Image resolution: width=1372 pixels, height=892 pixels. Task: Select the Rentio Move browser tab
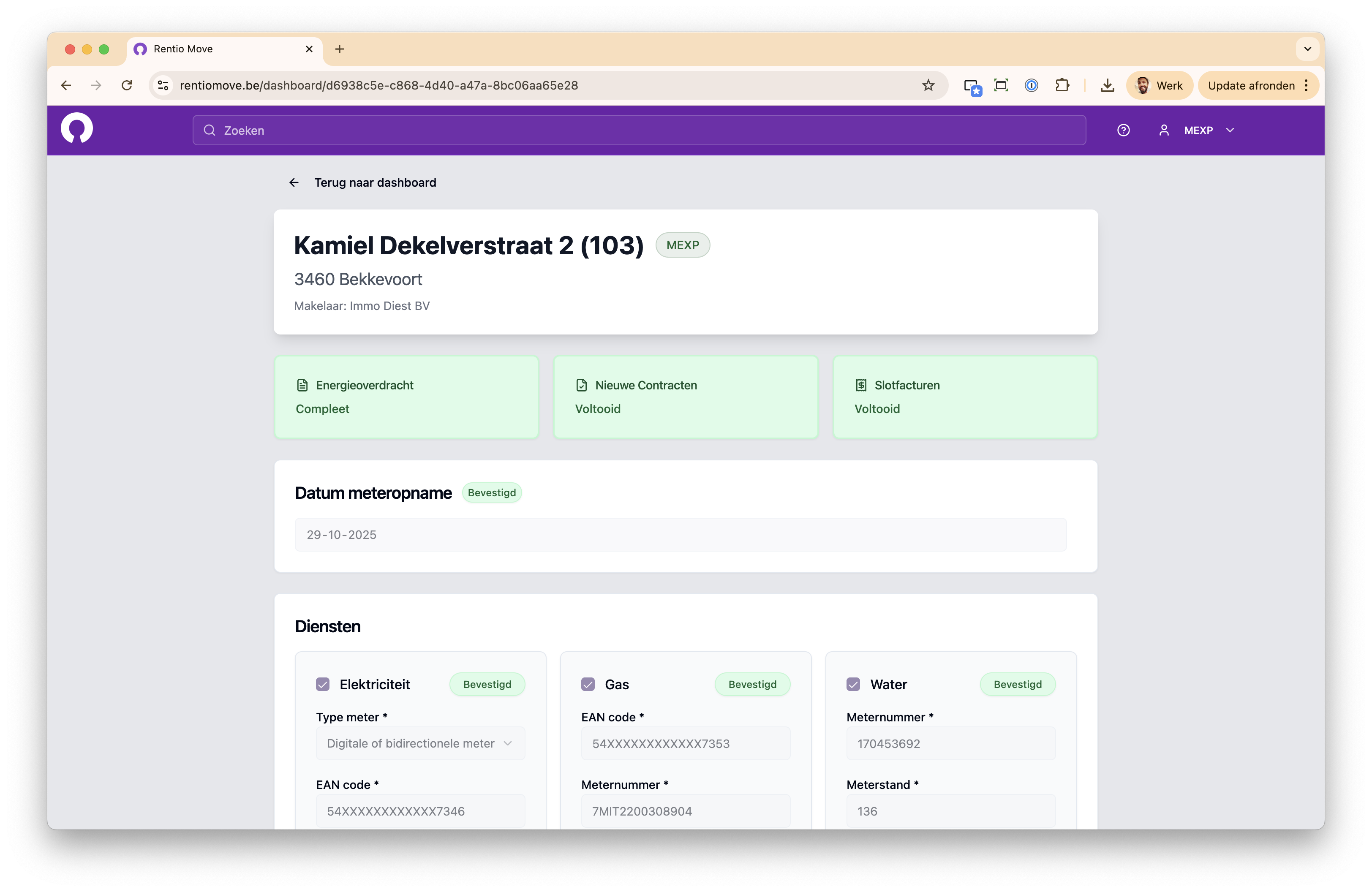click(x=219, y=49)
